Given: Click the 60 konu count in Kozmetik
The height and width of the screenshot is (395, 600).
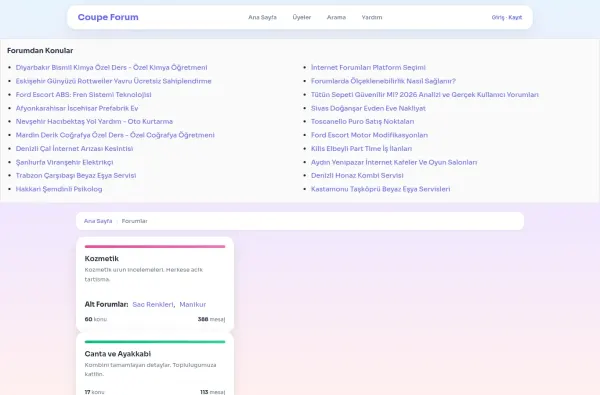Looking at the screenshot, I should tap(96, 319).
